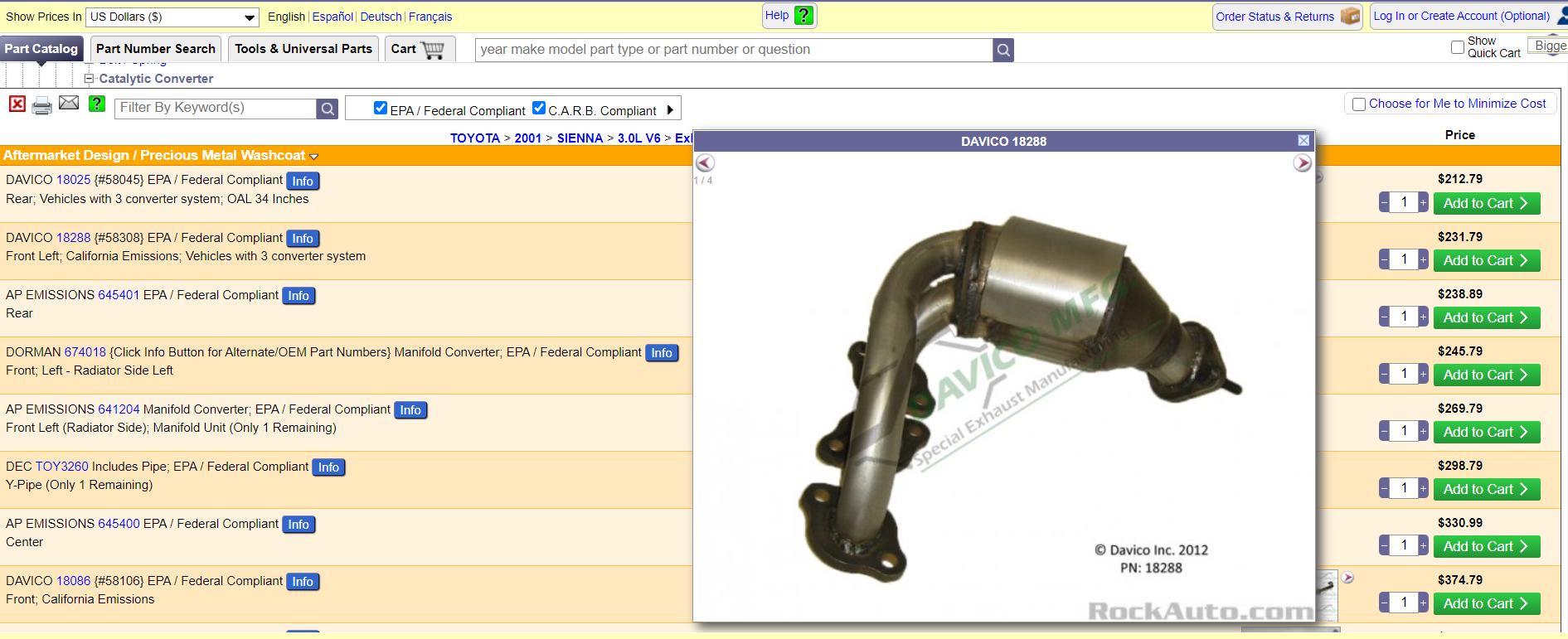The image size is (1568, 639).
Task: Select Français language
Action: point(430,17)
